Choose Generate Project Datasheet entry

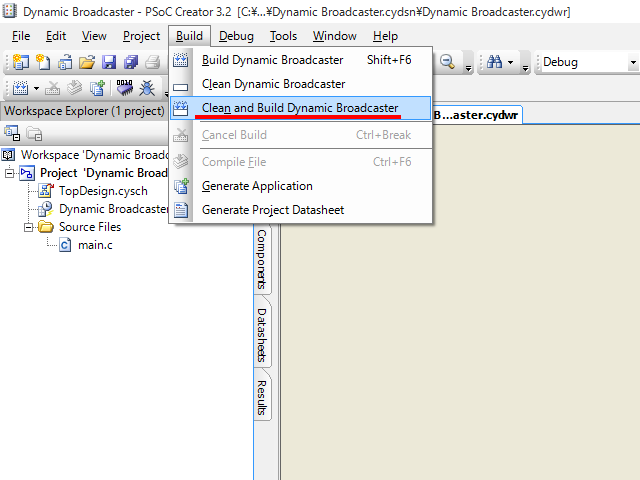[300, 210]
